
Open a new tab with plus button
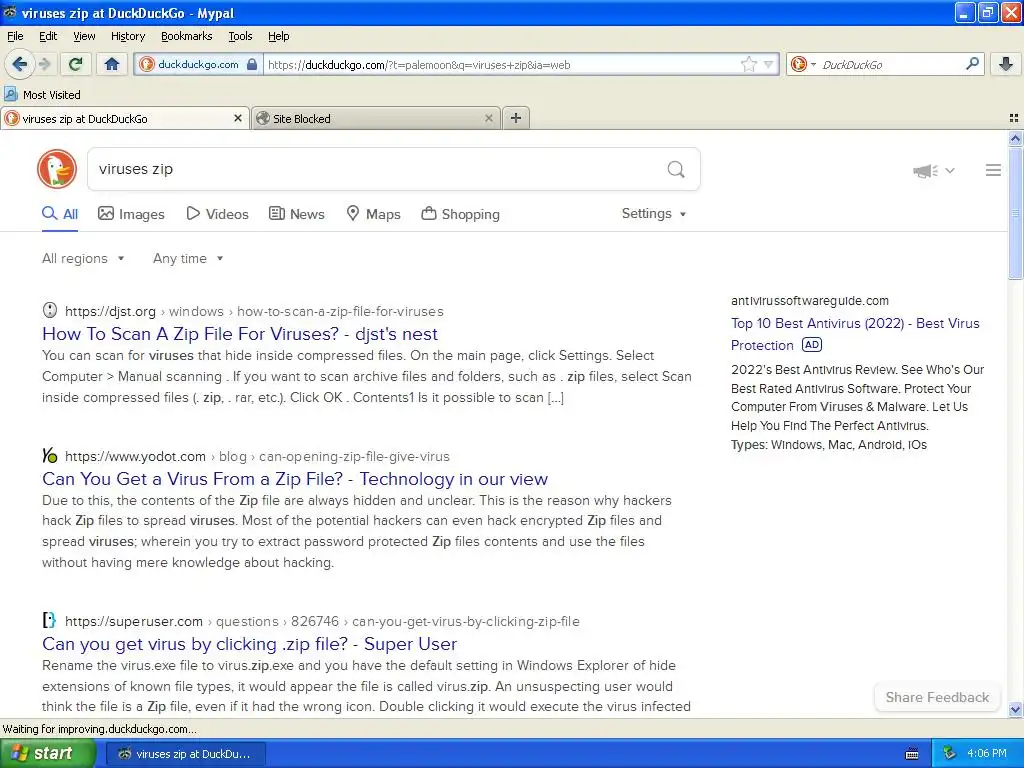[x=516, y=118]
